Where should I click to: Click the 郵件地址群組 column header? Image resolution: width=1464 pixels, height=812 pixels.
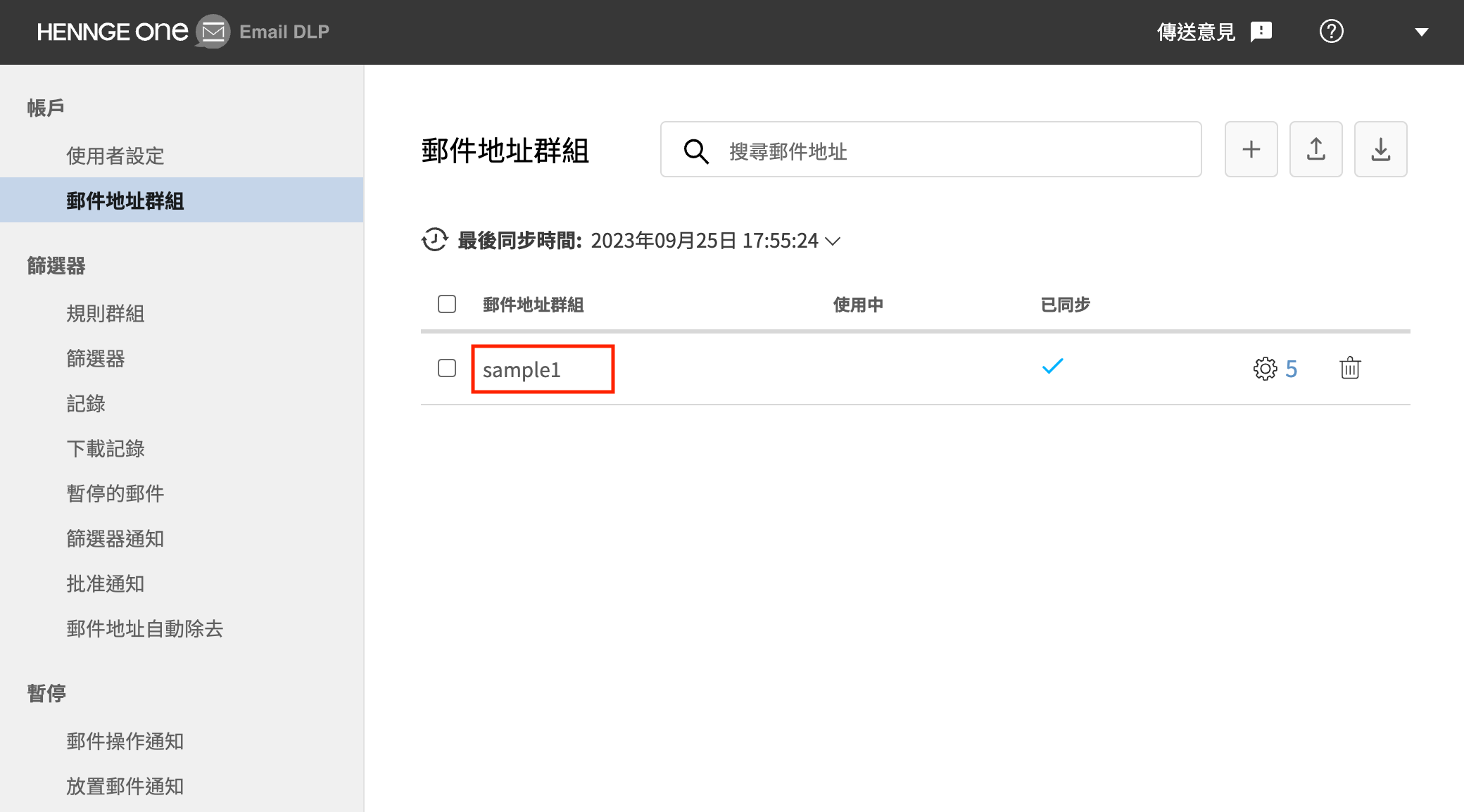[534, 305]
